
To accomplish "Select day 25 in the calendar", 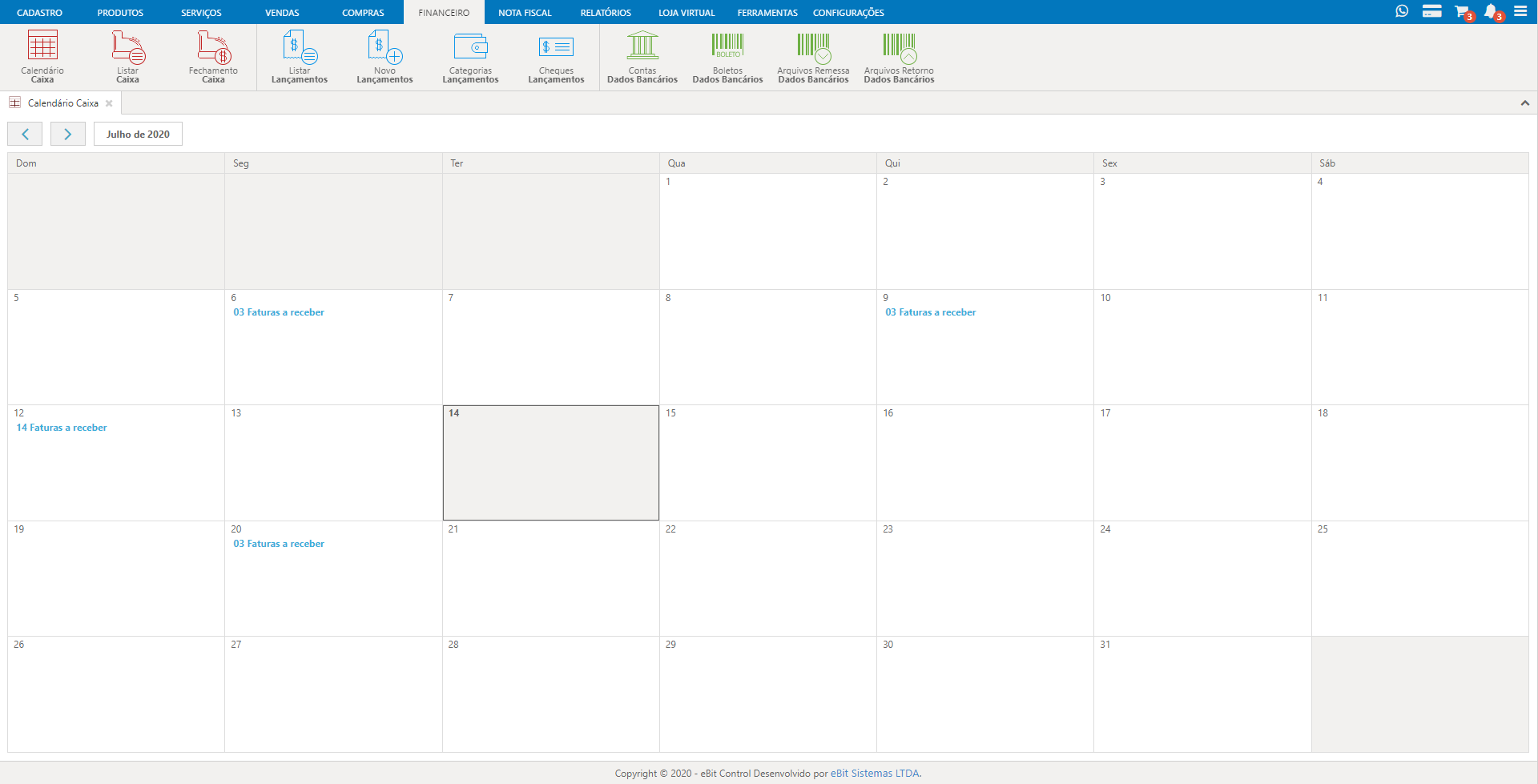I will 1420,579.
